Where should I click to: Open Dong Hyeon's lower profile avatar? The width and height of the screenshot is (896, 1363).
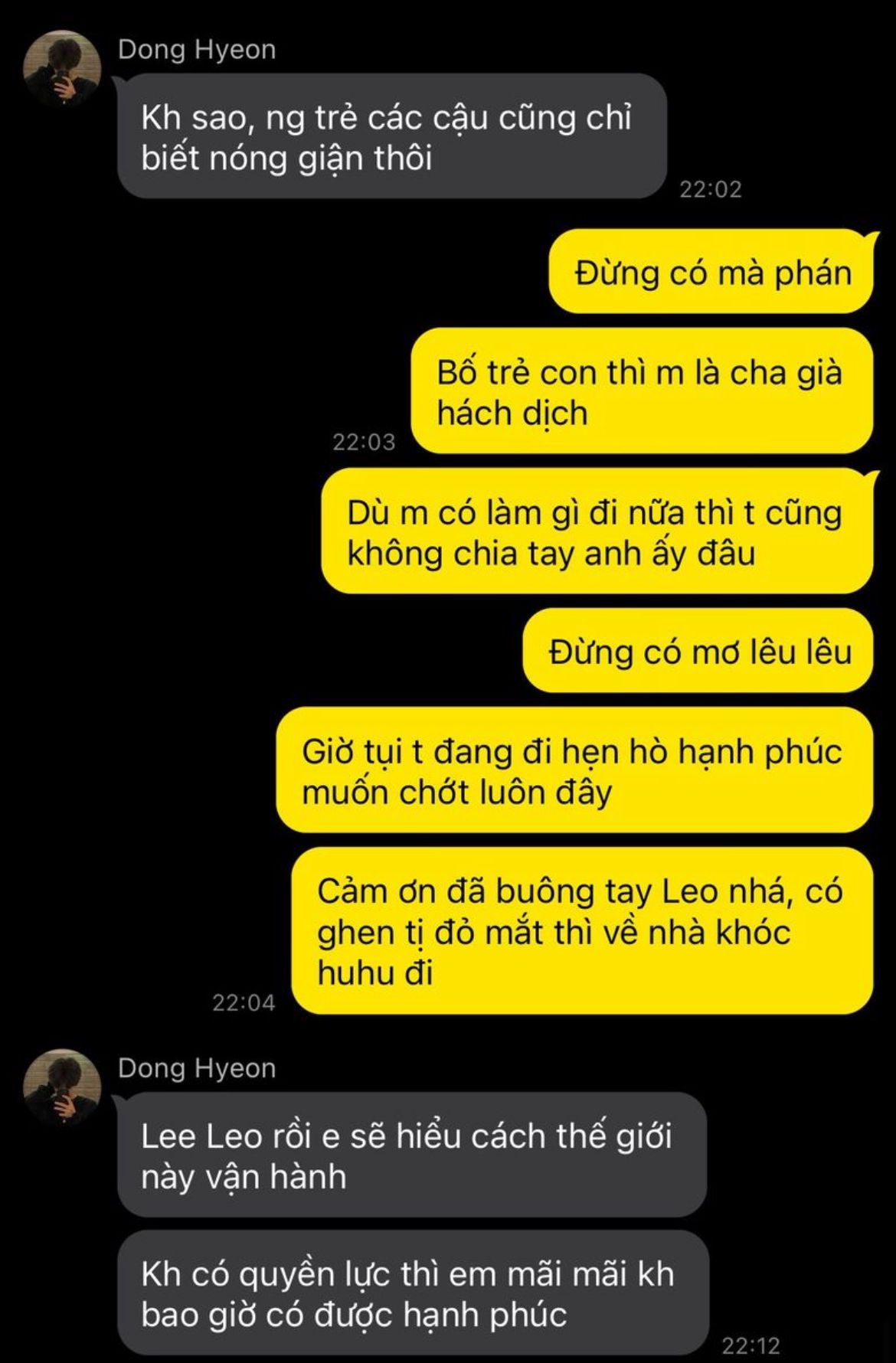pos(63,1087)
